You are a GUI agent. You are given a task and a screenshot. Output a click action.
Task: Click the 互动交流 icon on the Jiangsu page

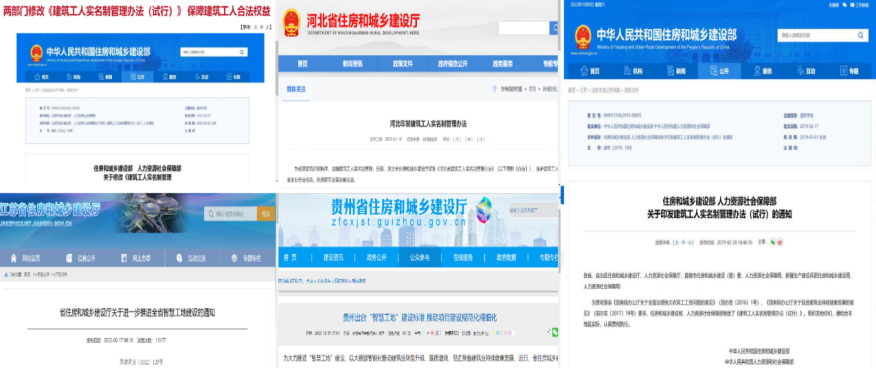(179, 258)
